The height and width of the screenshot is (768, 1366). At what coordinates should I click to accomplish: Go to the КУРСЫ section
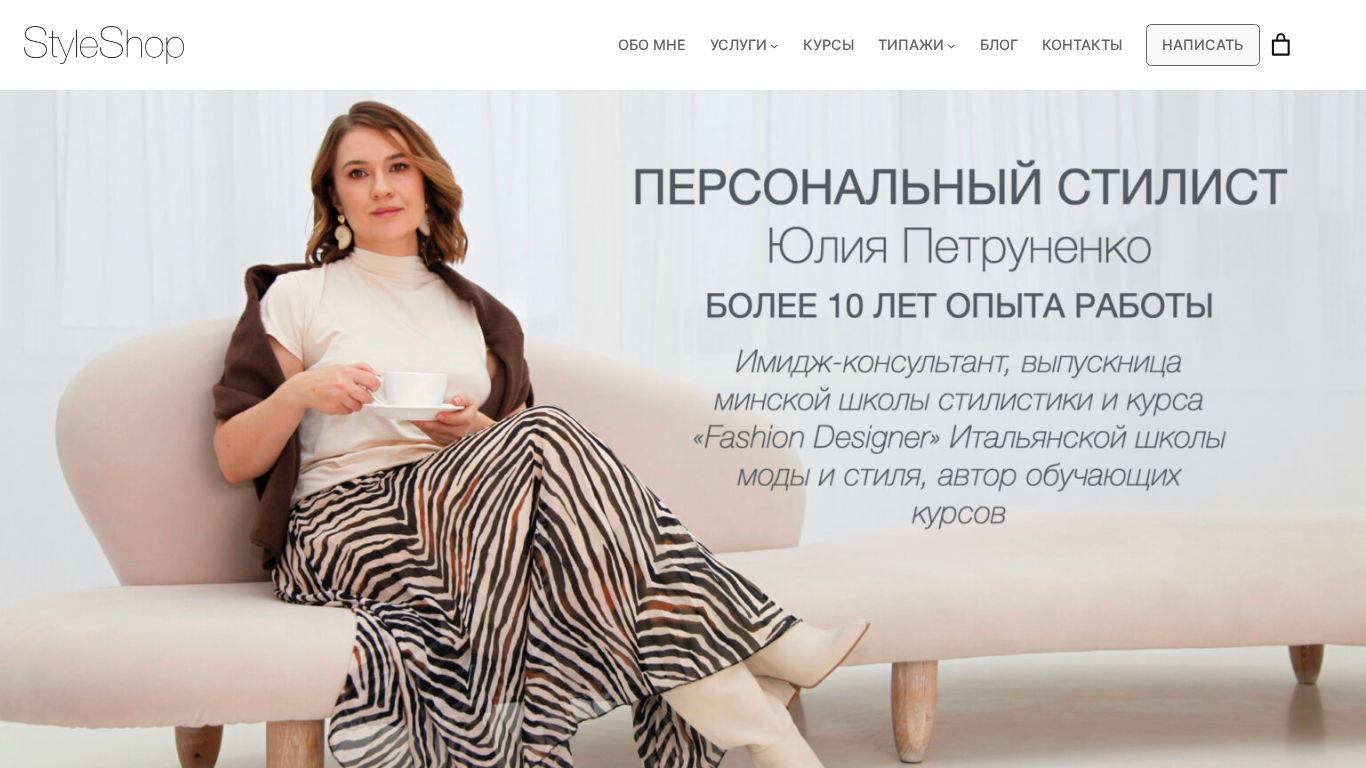click(828, 45)
